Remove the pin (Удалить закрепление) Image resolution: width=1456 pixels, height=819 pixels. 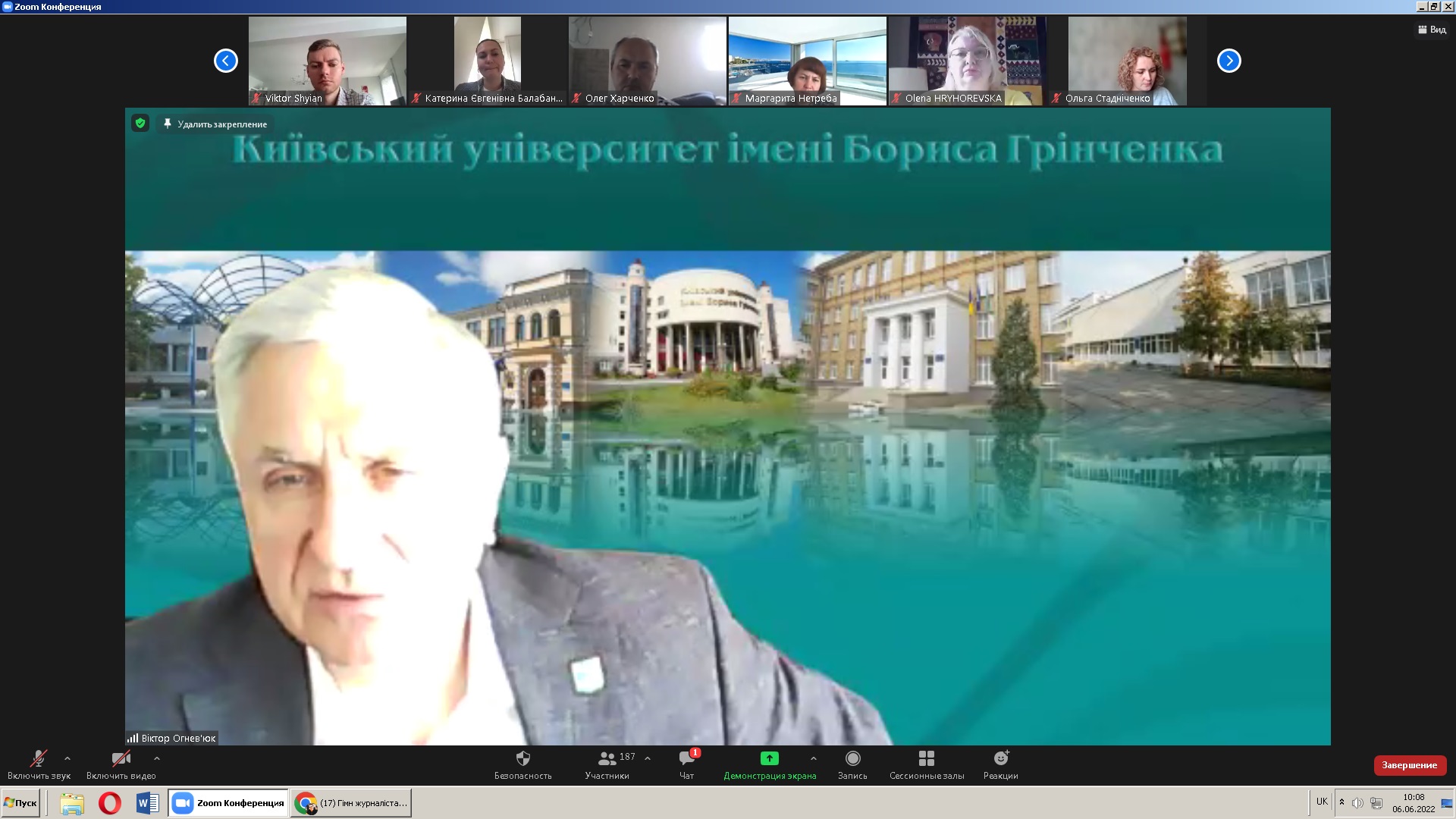click(214, 124)
